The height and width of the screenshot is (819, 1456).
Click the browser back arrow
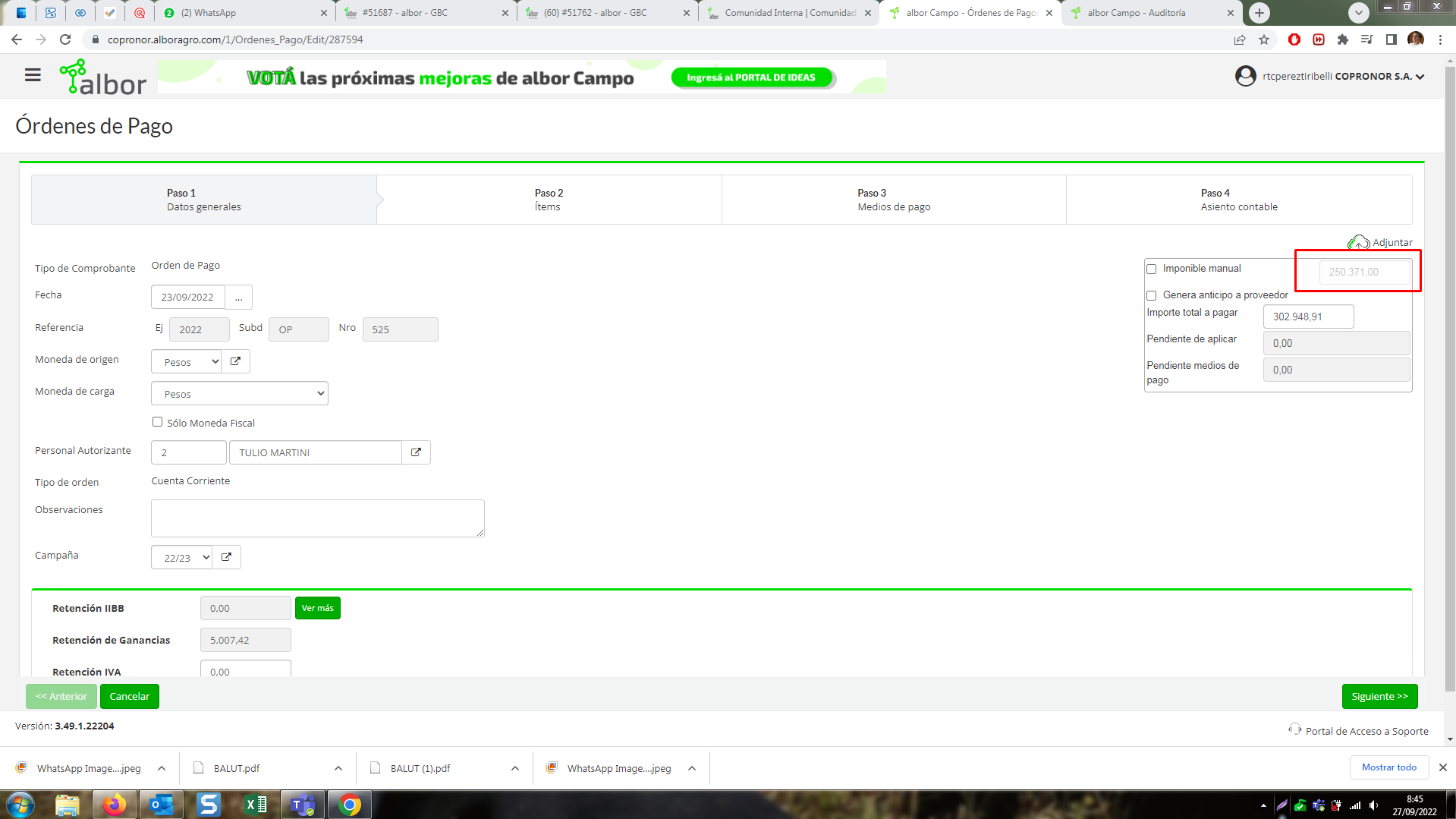[17, 39]
